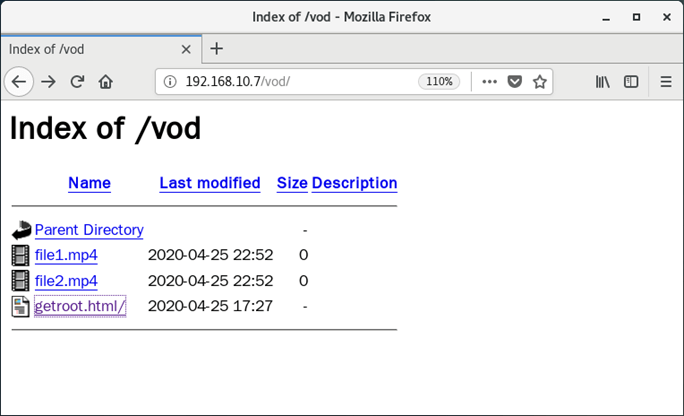The width and height of the screenshot is (684, 416).
Task: Open a new tab with plus button
Action: [x=216, y=48]
